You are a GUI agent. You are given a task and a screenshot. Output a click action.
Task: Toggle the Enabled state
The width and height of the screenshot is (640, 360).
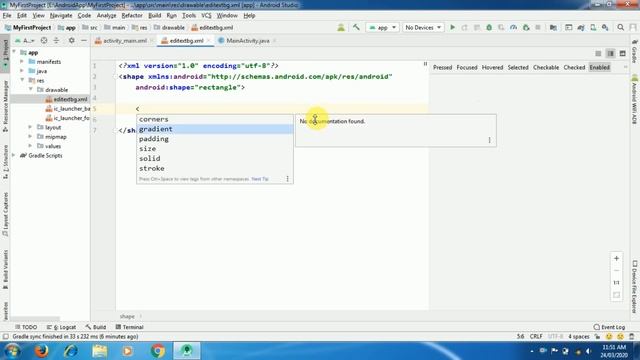[x=599, y=67]
